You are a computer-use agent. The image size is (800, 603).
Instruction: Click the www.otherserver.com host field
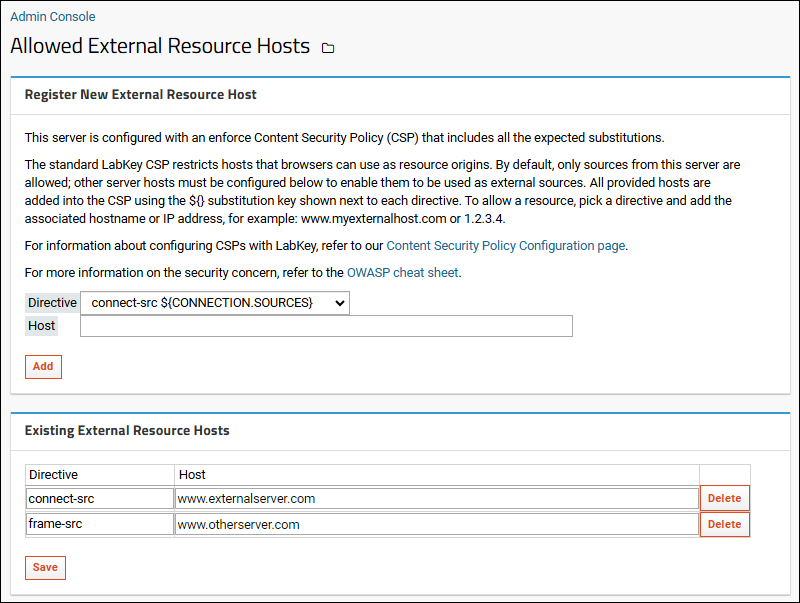(x=436, y=524)
